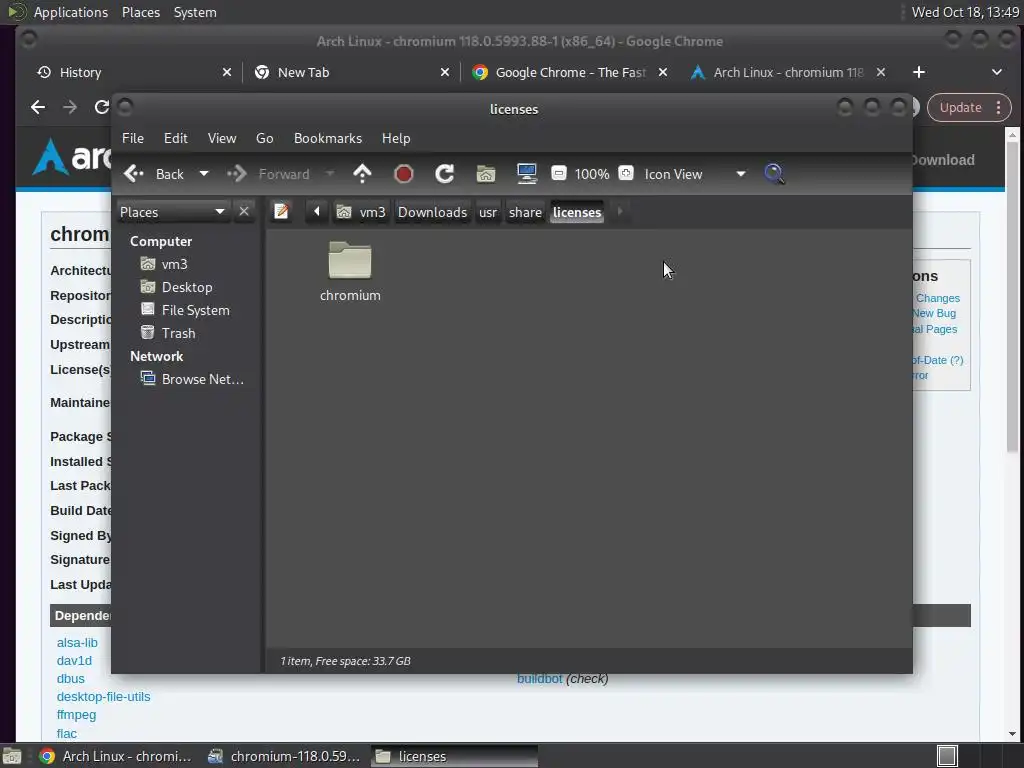Click the alsa-lib dependency link
This screenshot has height=768, width=1024.
click(77, 643)
